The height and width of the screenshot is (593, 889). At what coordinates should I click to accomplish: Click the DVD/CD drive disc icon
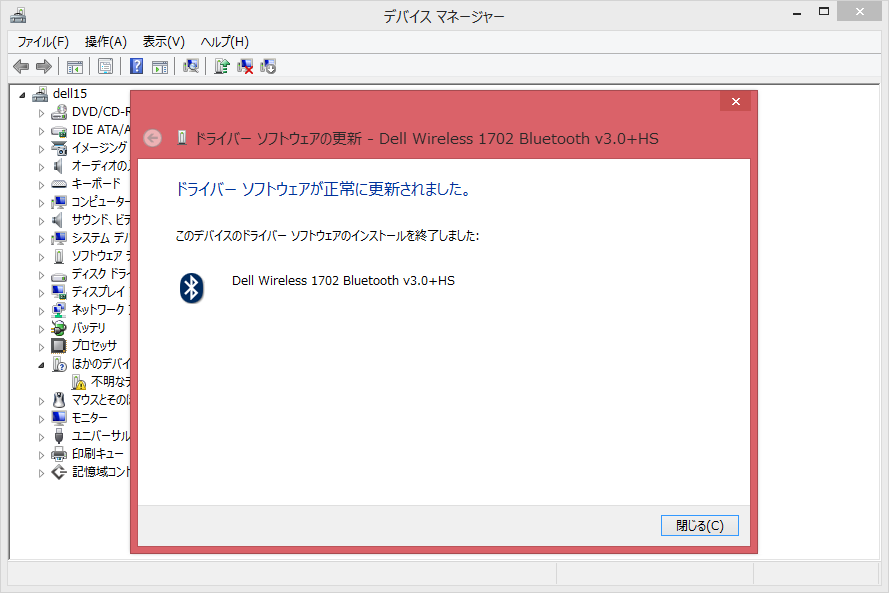(x=59, y=112)
